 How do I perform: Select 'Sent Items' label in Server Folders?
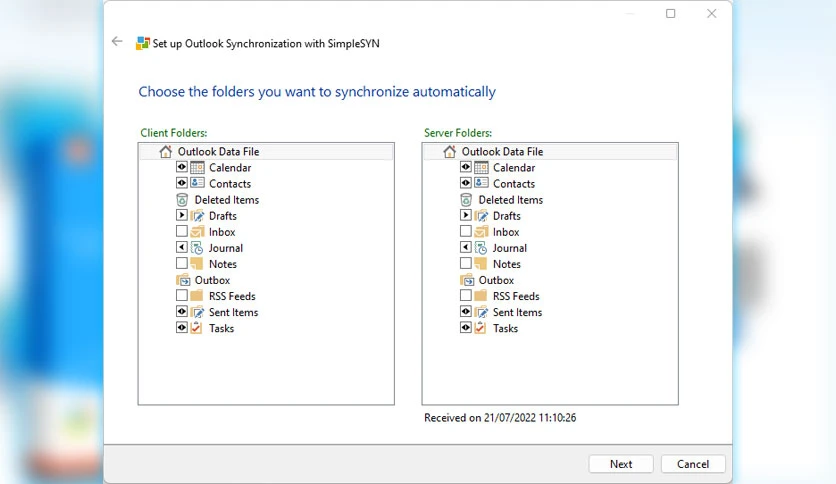coord(517,312)
